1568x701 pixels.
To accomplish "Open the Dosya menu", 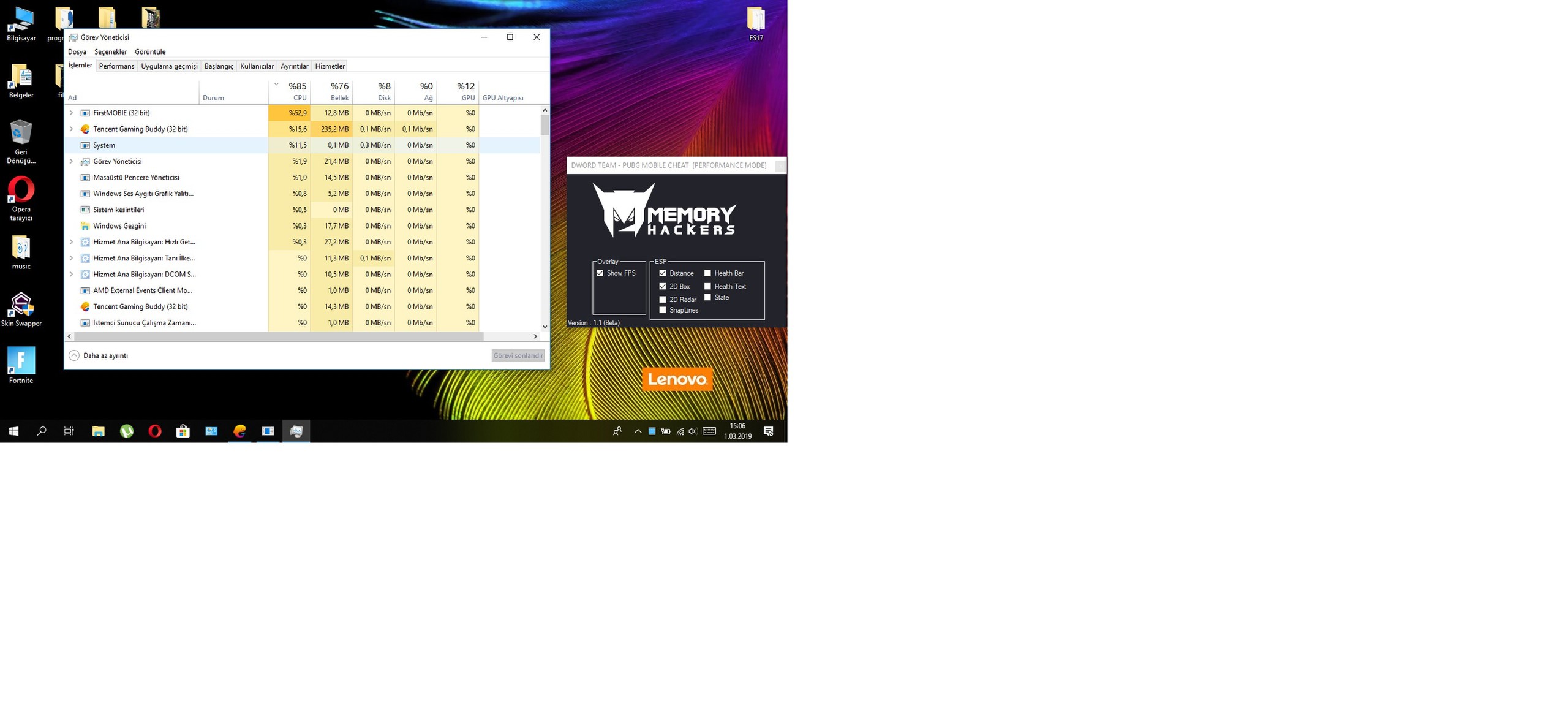I will pos(77,52).
